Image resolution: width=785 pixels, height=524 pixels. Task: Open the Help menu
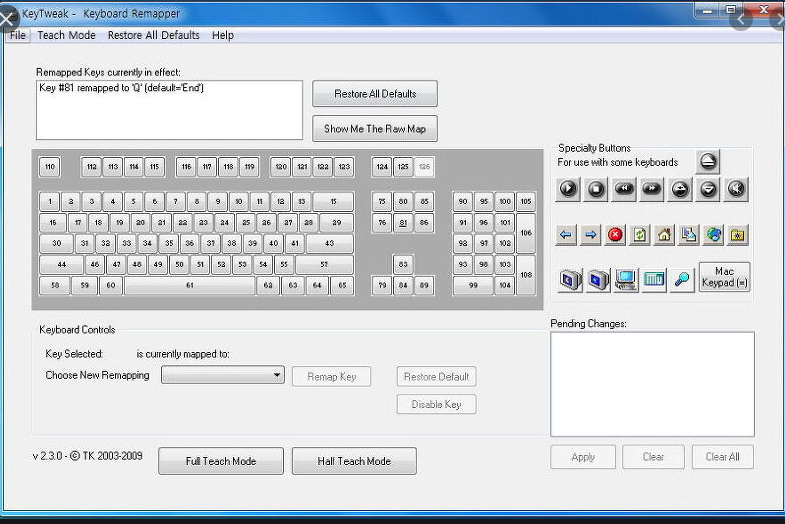tap(223, 35)
